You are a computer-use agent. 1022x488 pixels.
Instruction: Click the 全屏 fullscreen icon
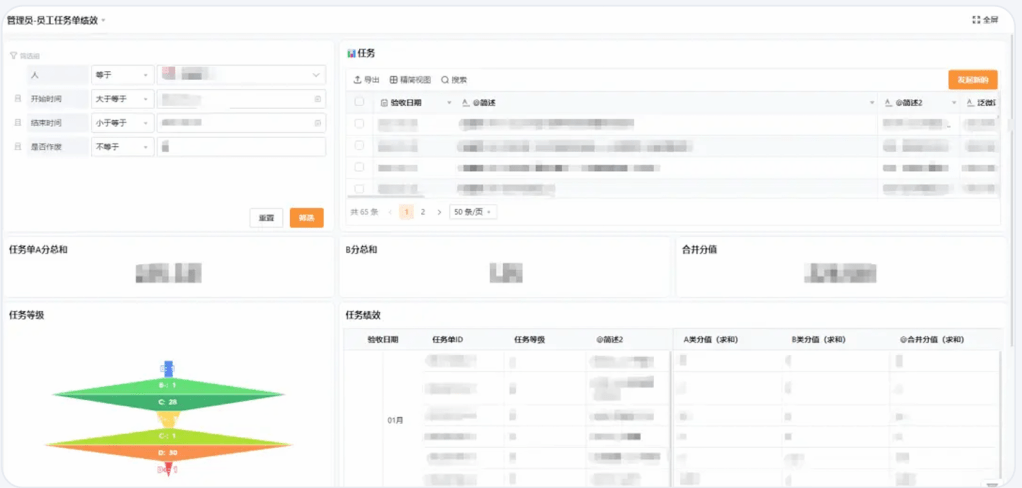click(x=985, y=20)
